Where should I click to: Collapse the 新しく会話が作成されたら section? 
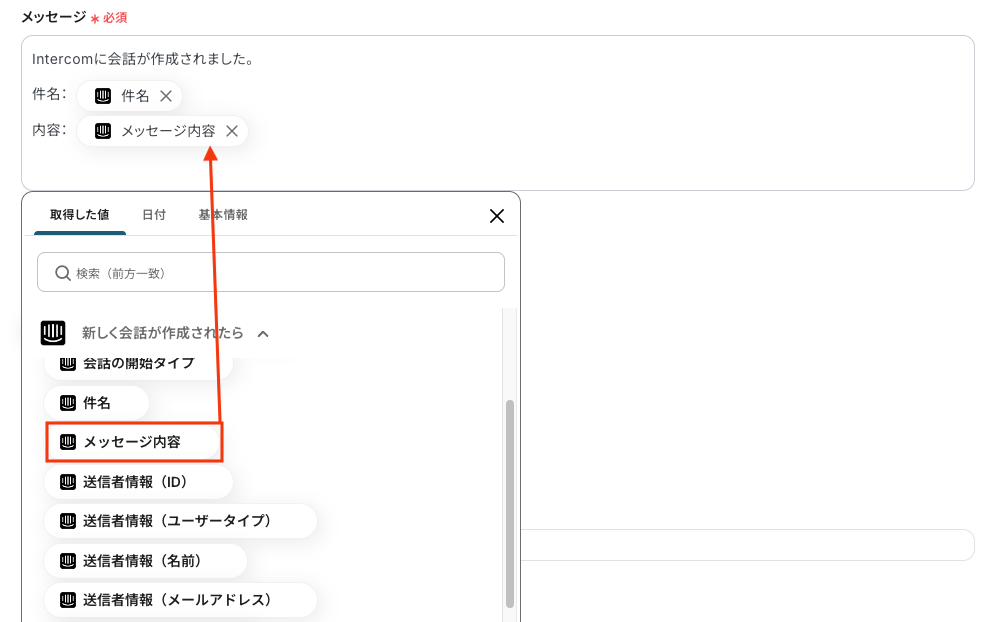263,334
